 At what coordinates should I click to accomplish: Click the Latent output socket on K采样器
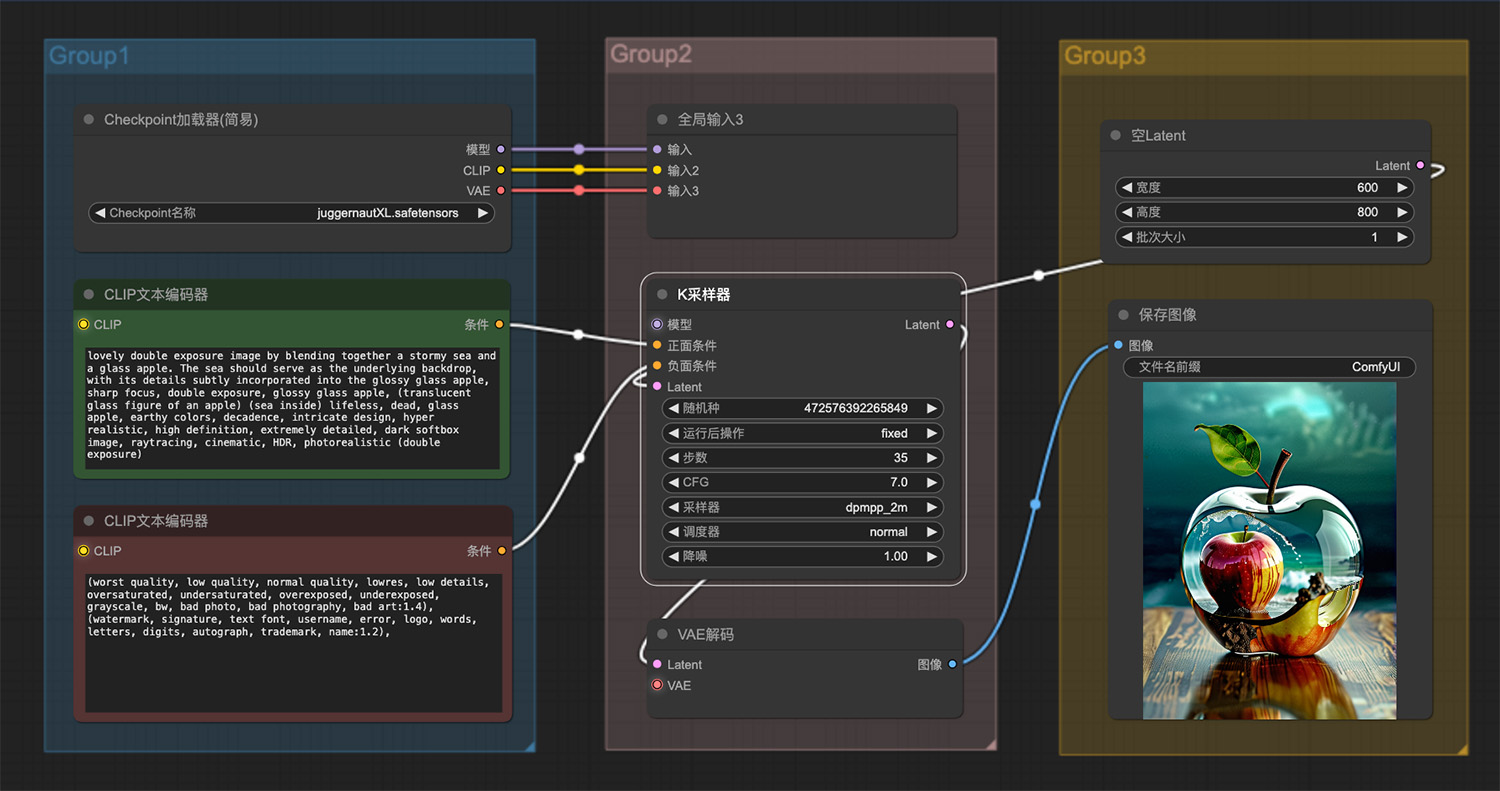click(950, 324)
